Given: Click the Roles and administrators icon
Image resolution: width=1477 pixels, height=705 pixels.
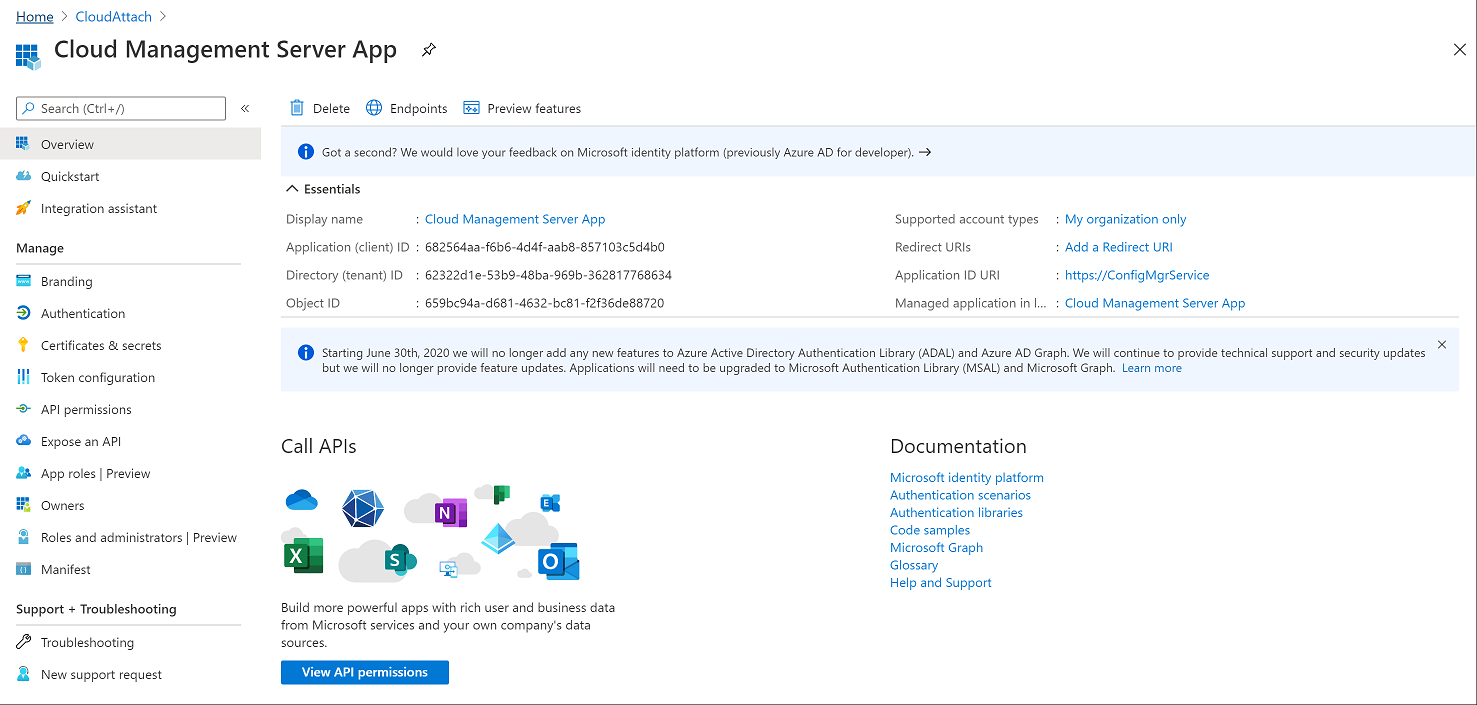Looking at the screenshot, I should pos(23,537).
